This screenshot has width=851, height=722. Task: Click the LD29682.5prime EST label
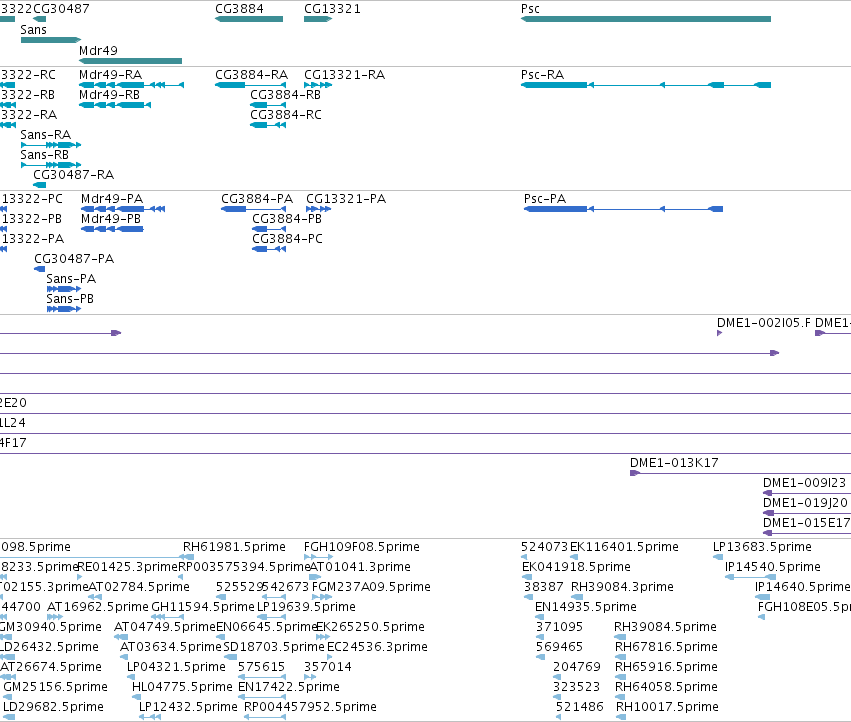[x=54, y=707]
